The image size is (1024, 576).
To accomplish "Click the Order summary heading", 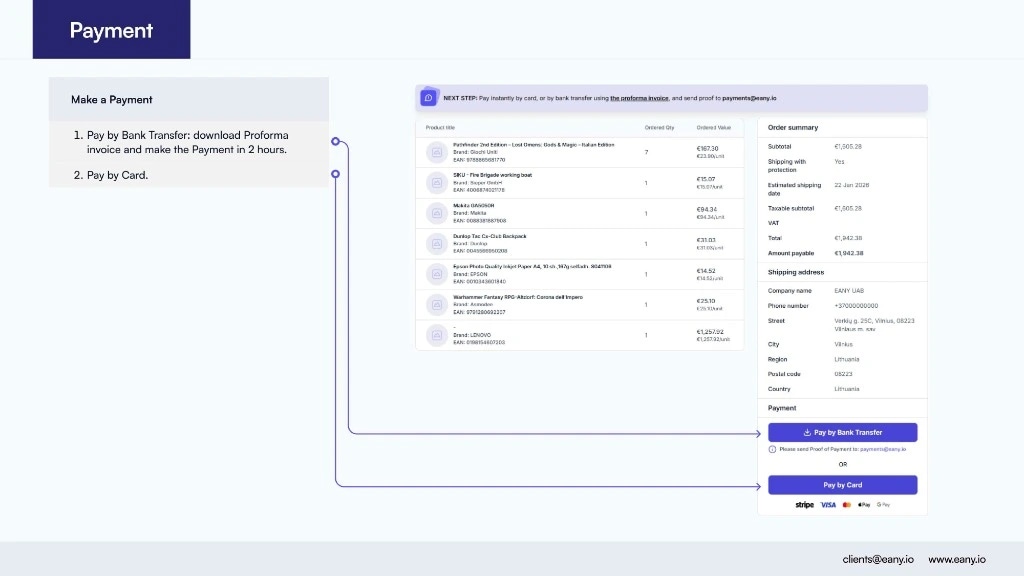I will point(793,127).
